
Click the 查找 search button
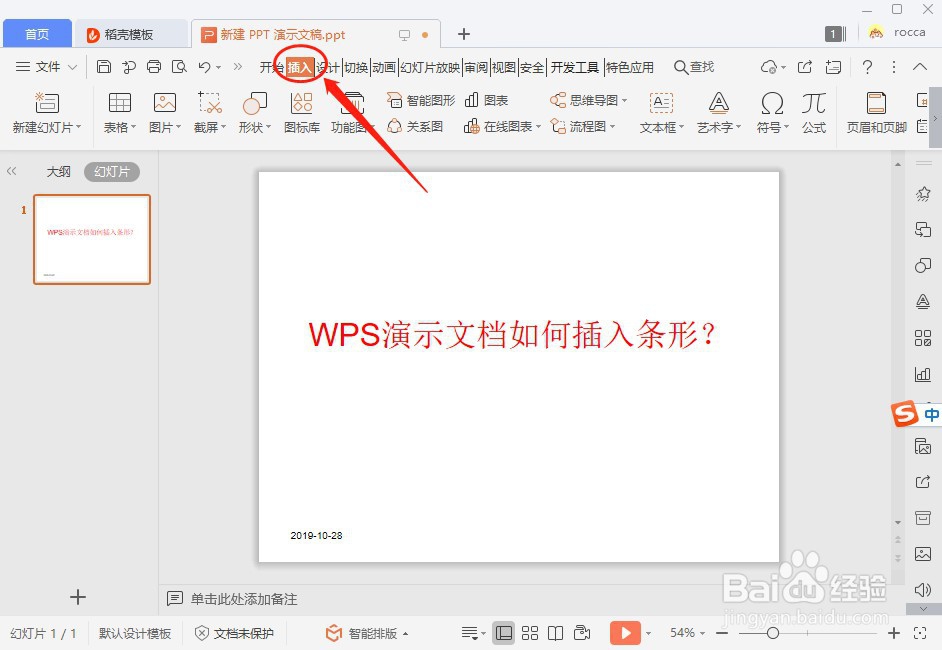[x=694, y=67]
